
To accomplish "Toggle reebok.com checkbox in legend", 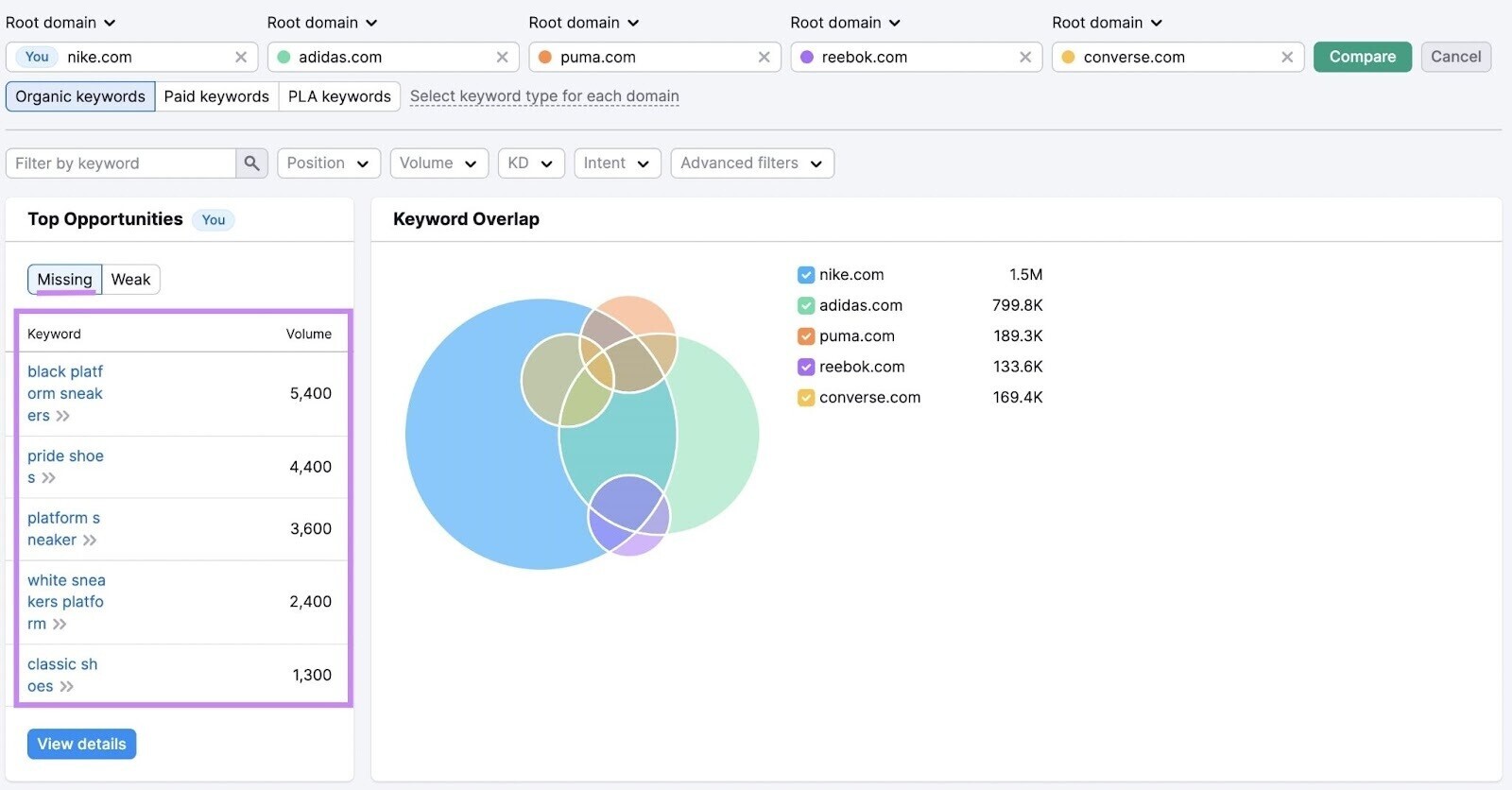I will click(806, 367).
